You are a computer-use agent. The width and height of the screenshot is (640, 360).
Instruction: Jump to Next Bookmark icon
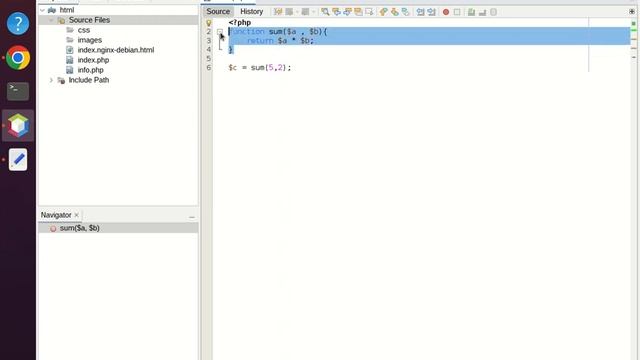(394, 12)
